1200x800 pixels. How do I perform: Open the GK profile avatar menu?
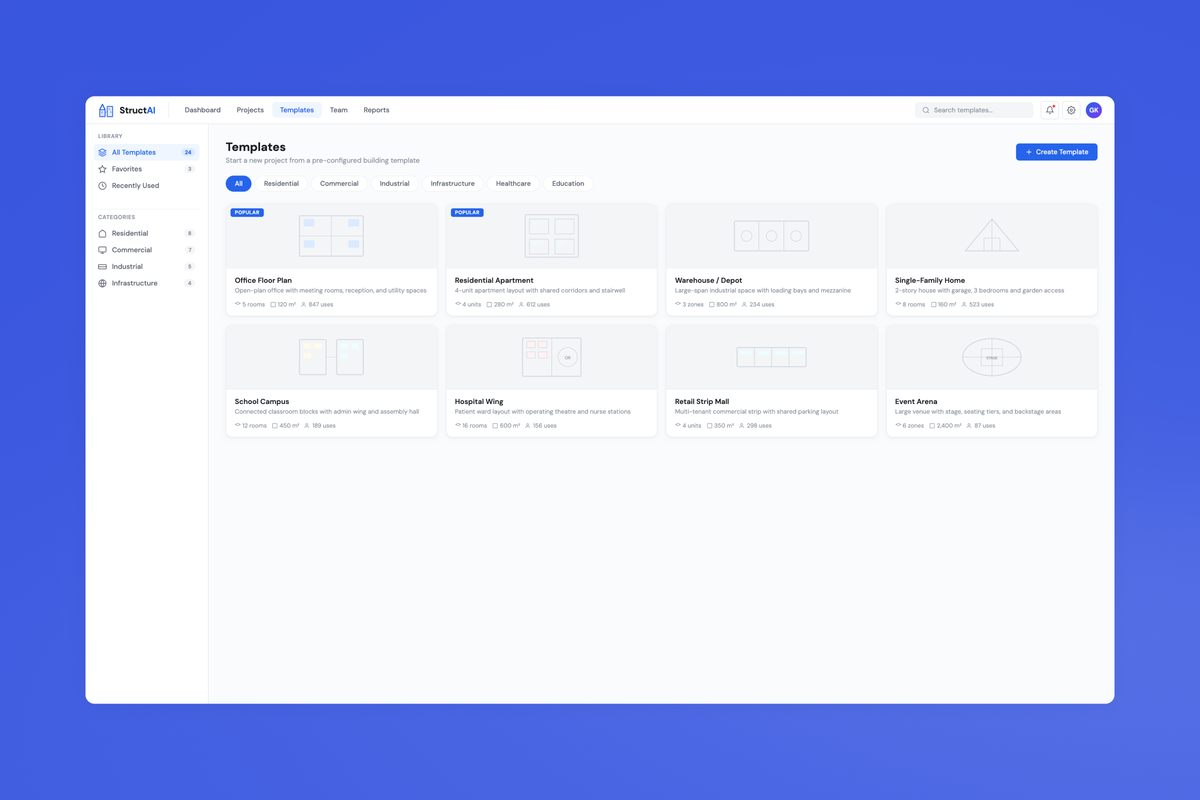tap(1093, 110)
